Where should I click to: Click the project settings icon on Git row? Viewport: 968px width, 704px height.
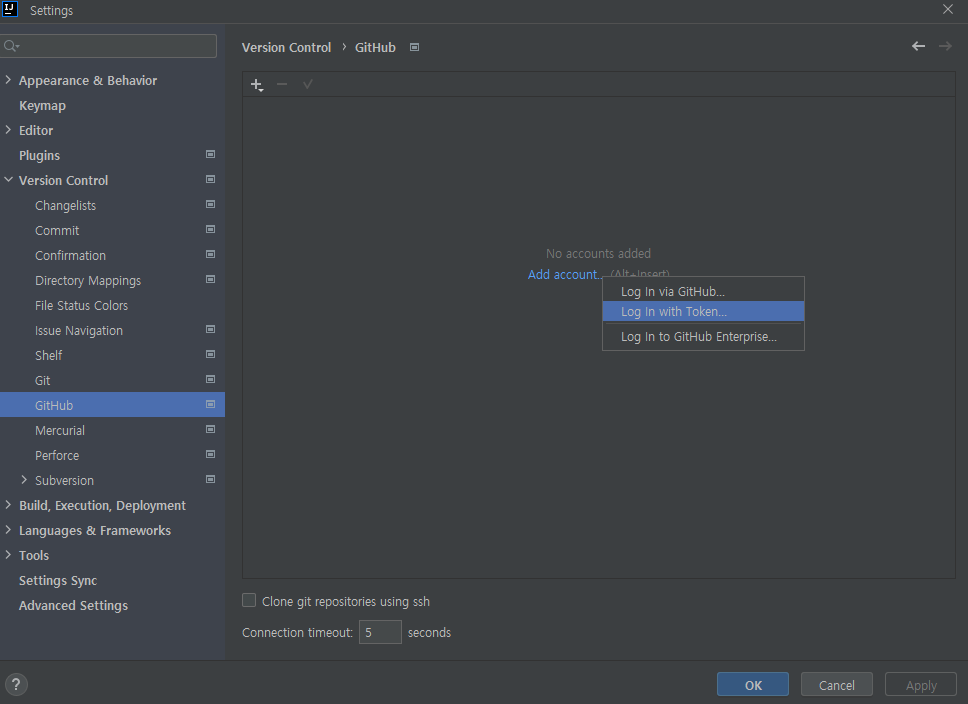211,379
